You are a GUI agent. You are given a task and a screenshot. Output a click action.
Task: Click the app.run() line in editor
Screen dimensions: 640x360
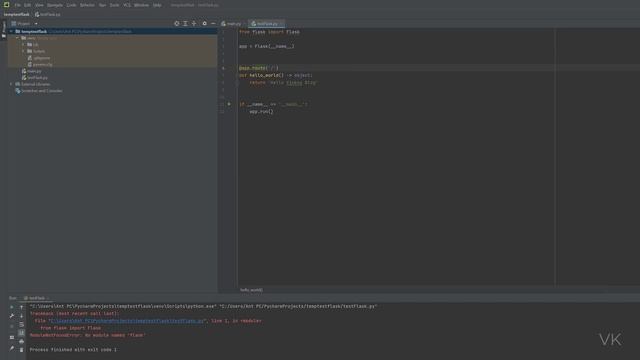tap(261, 111)
